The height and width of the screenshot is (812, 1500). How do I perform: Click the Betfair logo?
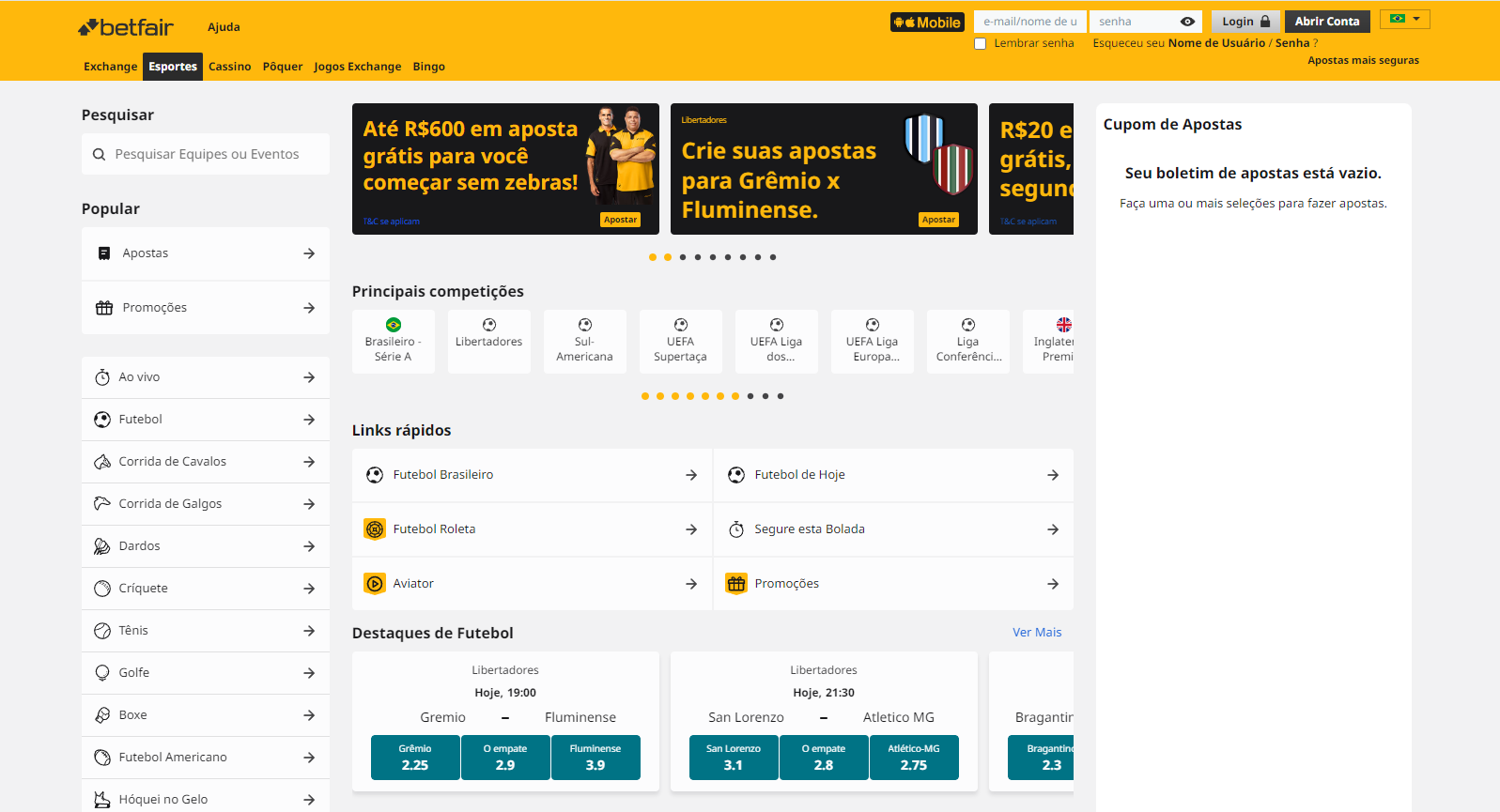click(126, 27)
